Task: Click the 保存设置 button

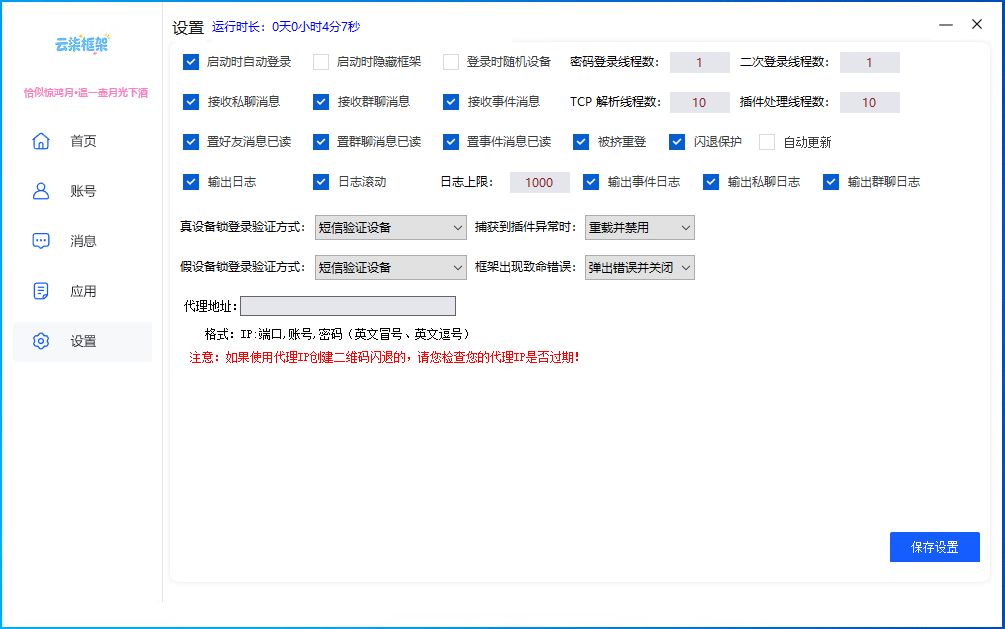Action: 934,547
